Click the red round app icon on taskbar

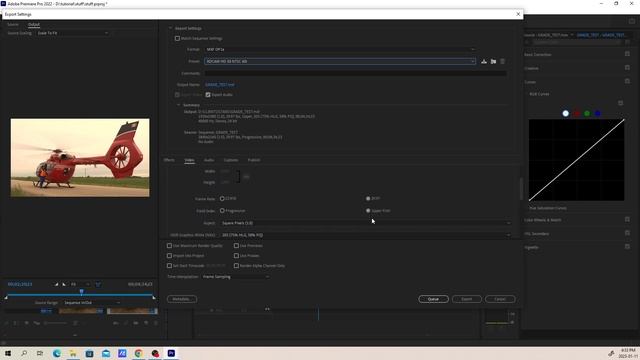click(x=155, y=353)
